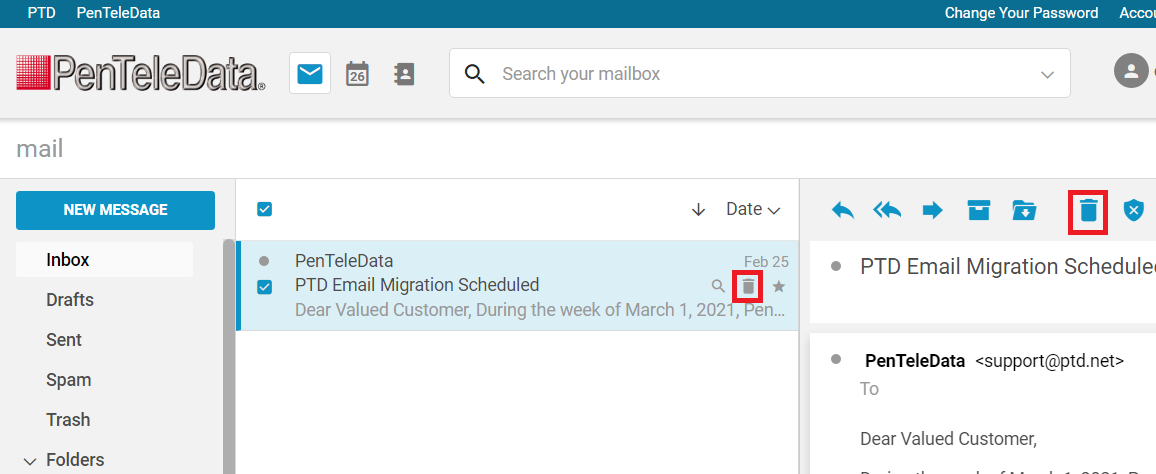This screenshot has width=1156, height=474.
Task: Expand search options dropdown arrow
Action: (x=1047, y=74)
